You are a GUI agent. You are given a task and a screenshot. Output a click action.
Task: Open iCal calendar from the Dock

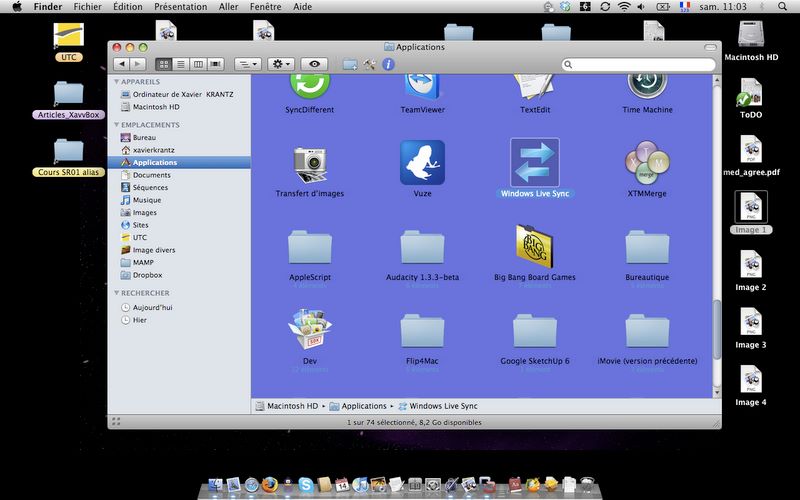coord(341,484)
